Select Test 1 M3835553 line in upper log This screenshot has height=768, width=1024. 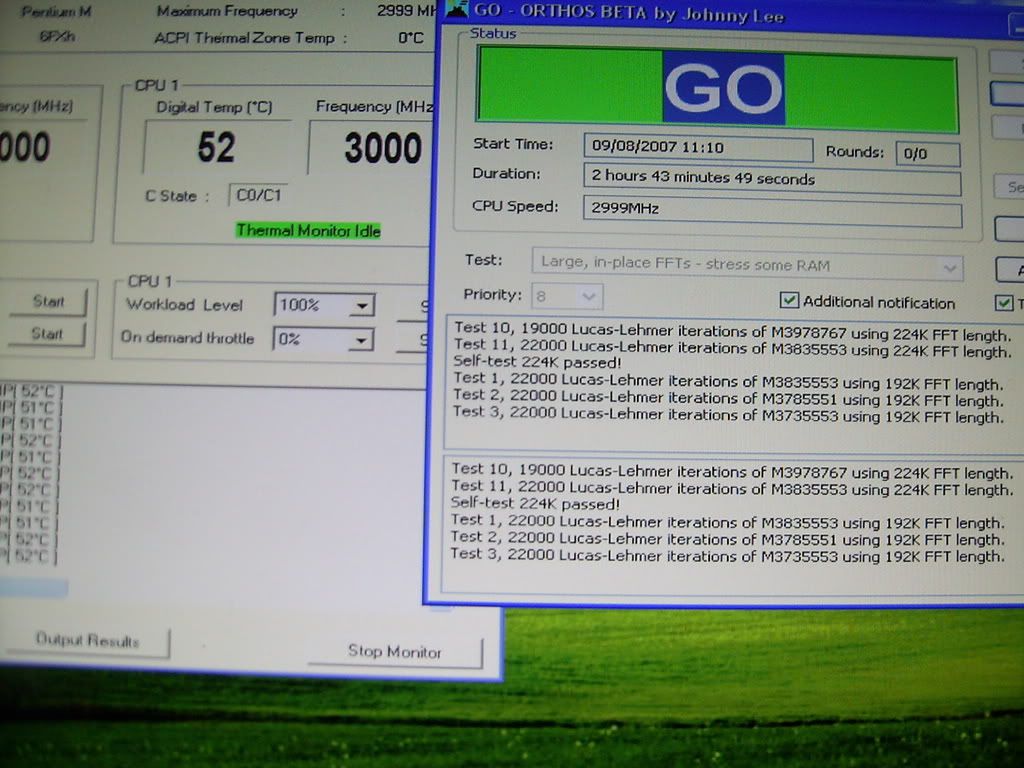728,381
